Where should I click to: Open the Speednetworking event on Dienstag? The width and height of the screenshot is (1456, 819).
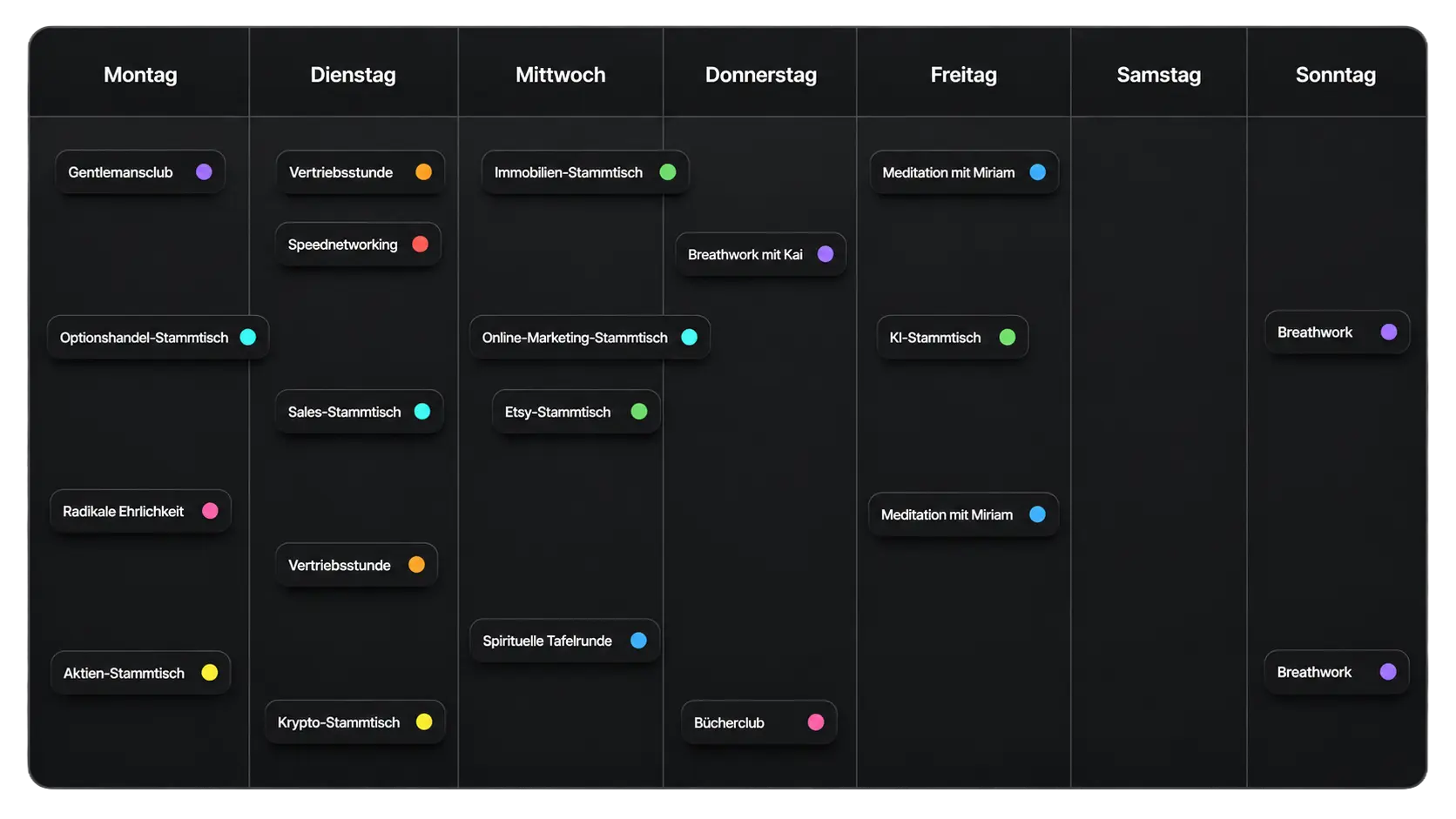(358, 245)
